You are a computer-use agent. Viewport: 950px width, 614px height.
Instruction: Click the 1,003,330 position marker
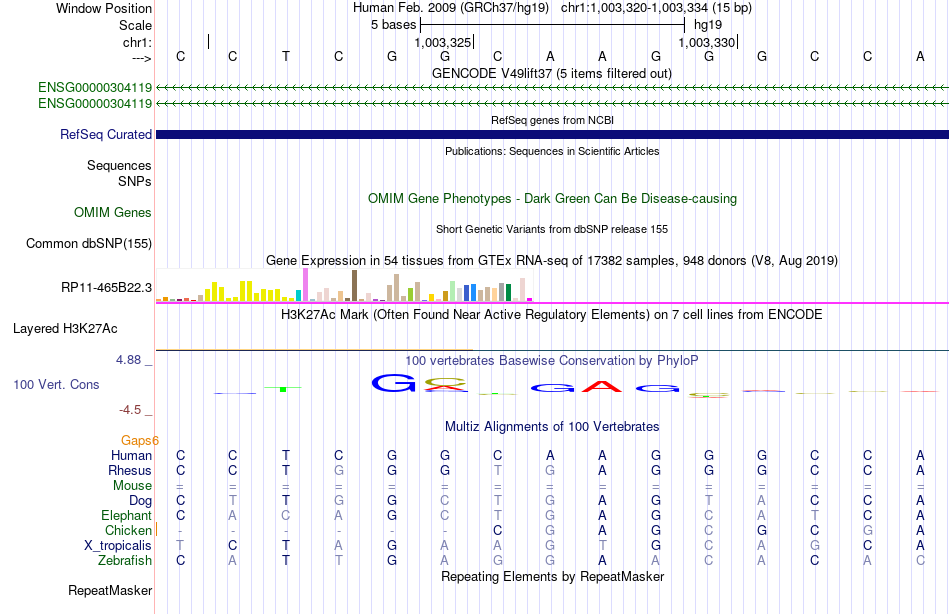pos(708,42)
